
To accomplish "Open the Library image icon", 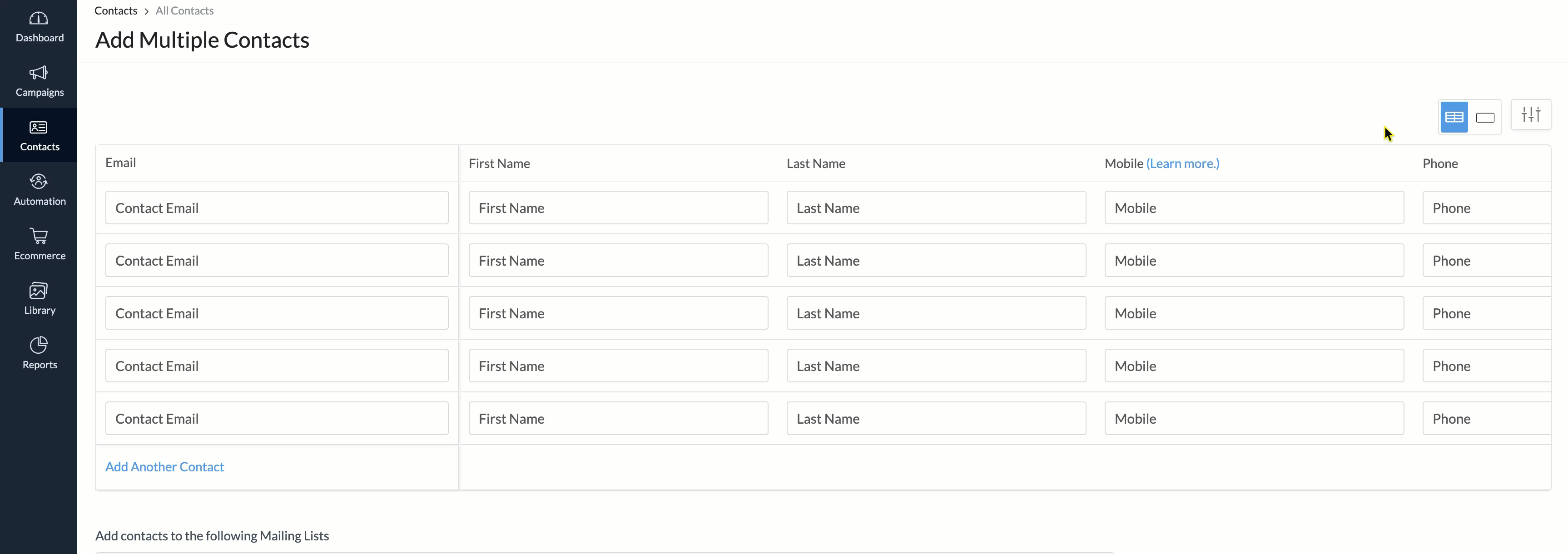I will coord(38,291).
